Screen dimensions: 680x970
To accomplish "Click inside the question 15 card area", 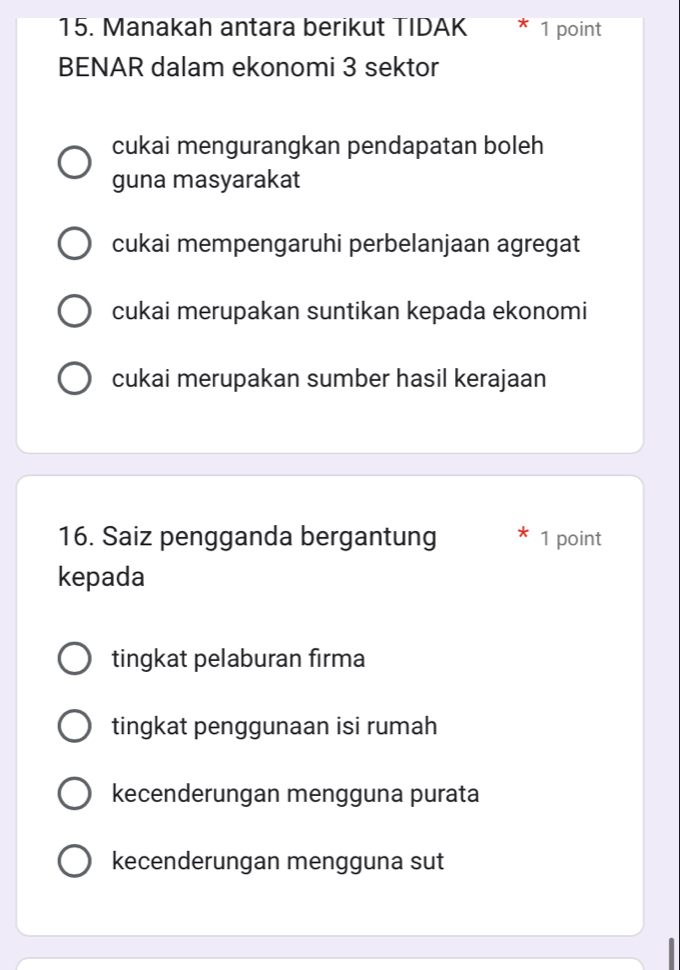I will tap(340, 420).
